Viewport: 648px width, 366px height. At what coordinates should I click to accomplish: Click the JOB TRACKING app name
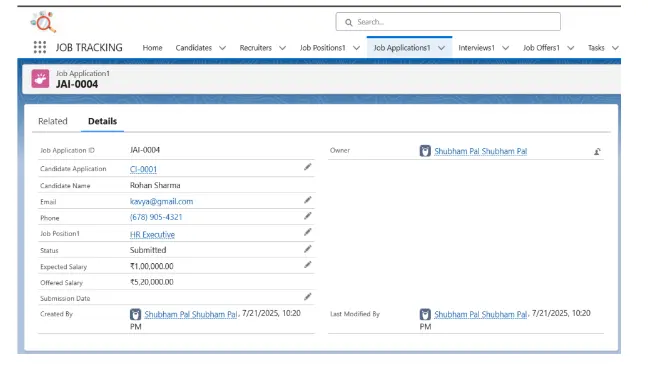[89, 48]
